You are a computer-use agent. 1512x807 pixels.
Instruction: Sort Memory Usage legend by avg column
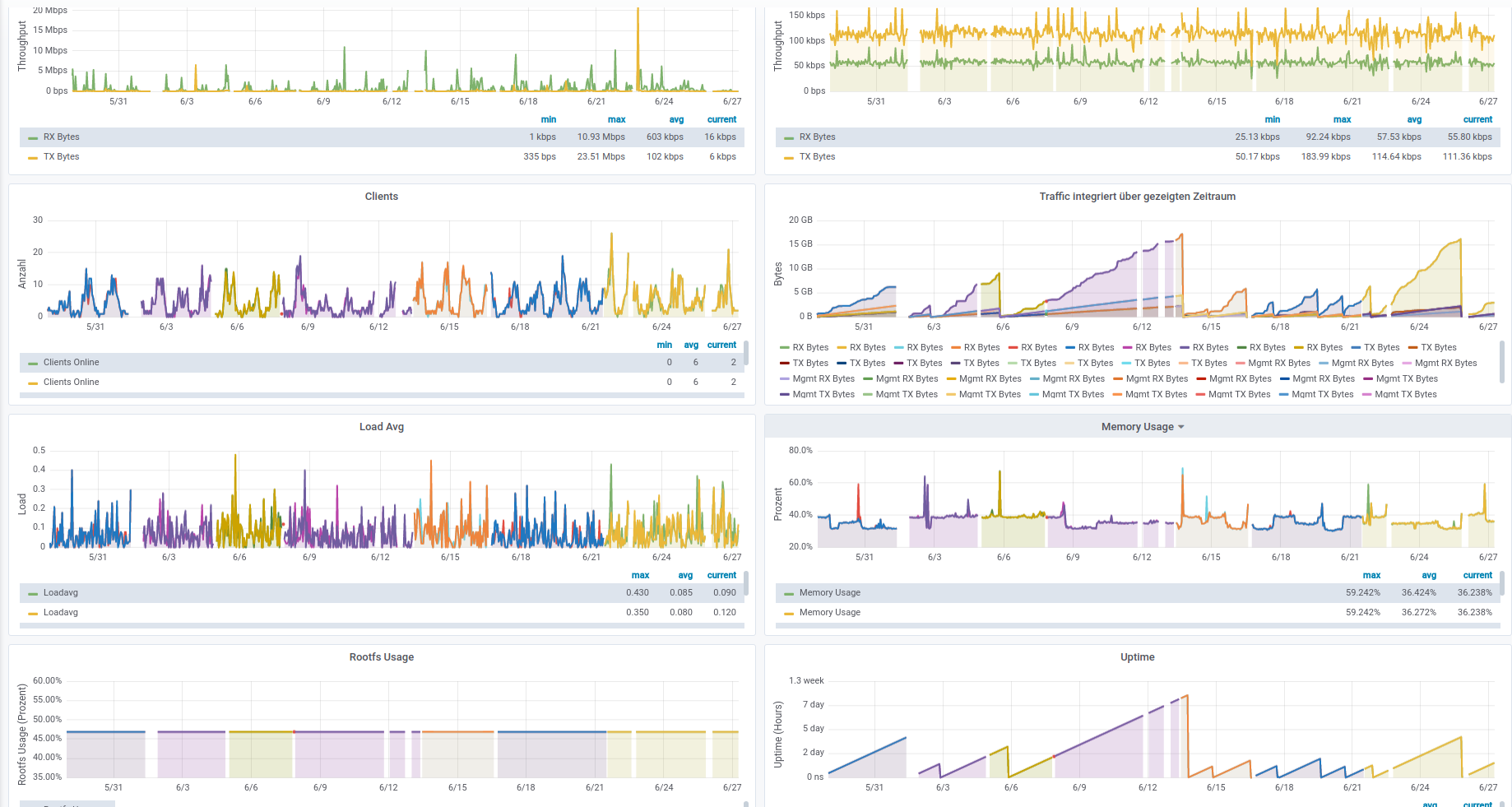[1429, 575]
